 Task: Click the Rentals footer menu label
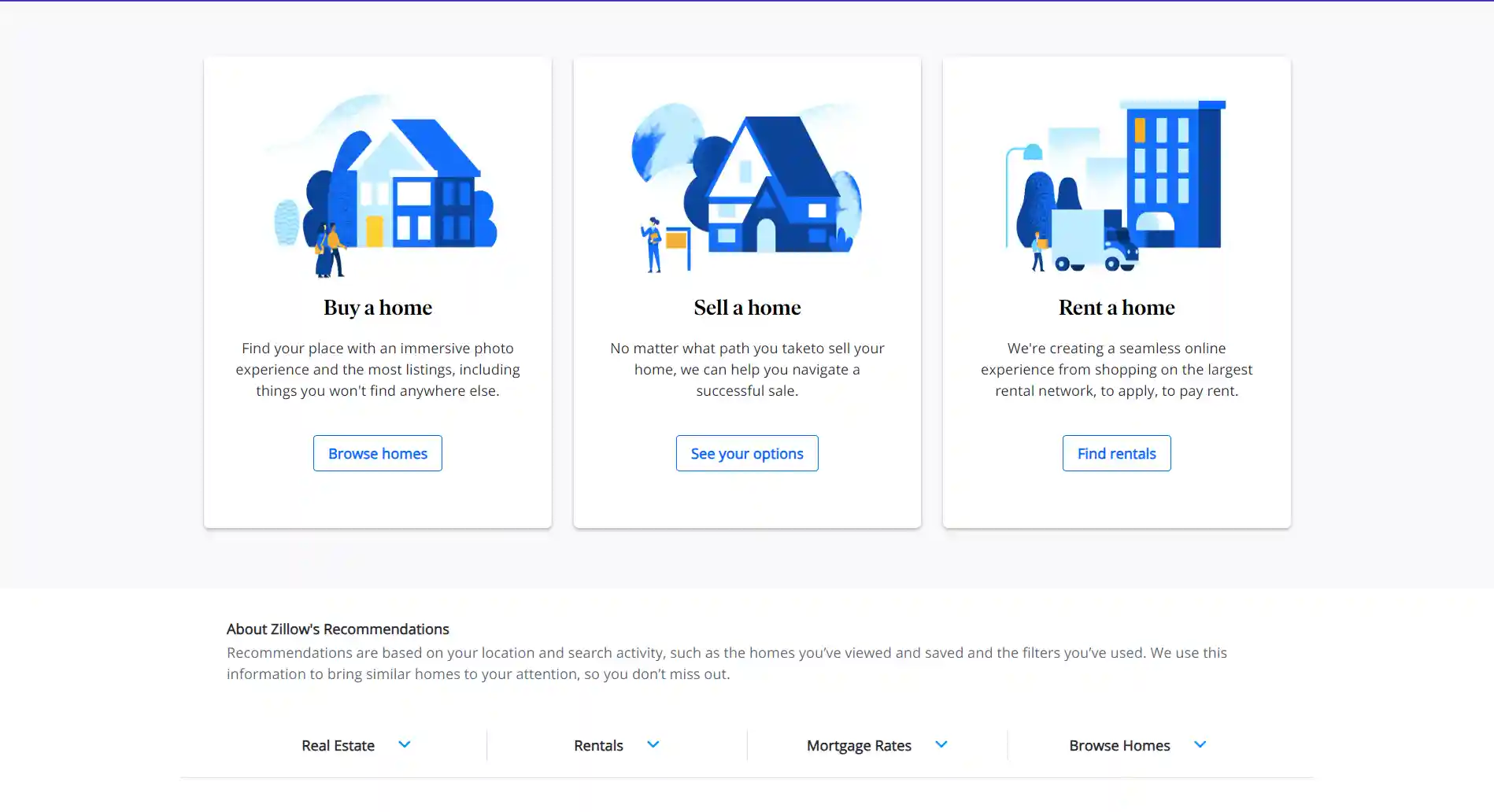coord(598,745)
